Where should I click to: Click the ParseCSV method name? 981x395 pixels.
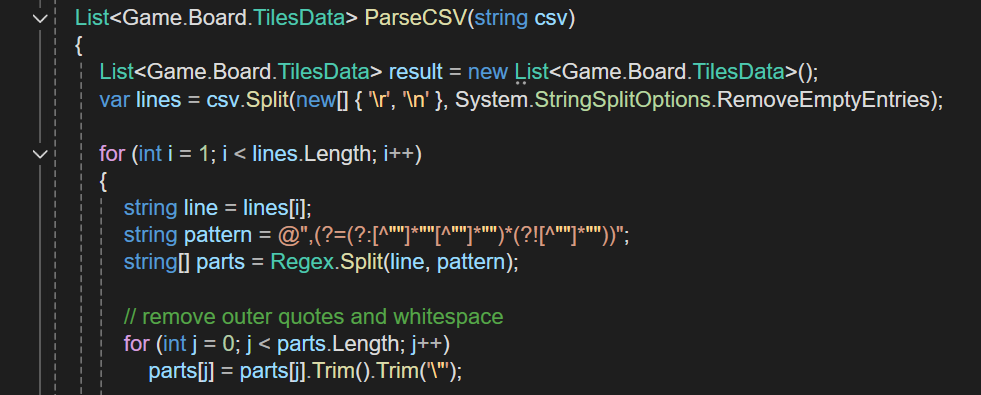click(415, 18)
